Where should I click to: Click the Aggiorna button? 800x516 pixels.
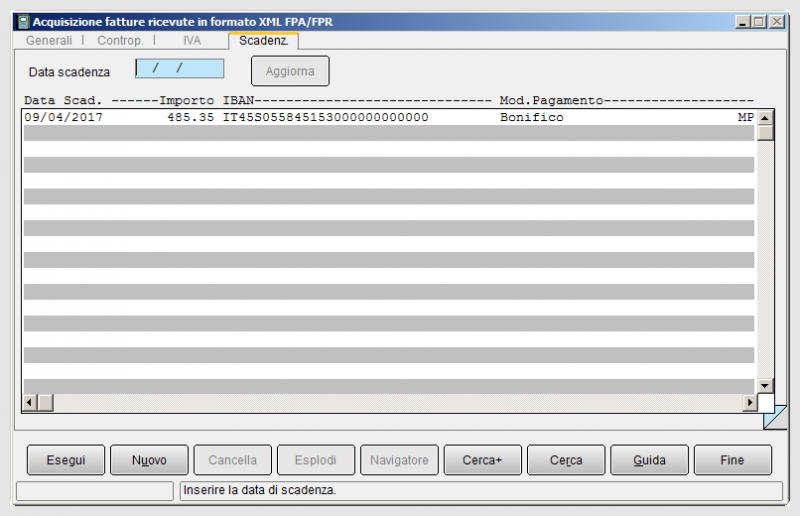tap(290, 71)
